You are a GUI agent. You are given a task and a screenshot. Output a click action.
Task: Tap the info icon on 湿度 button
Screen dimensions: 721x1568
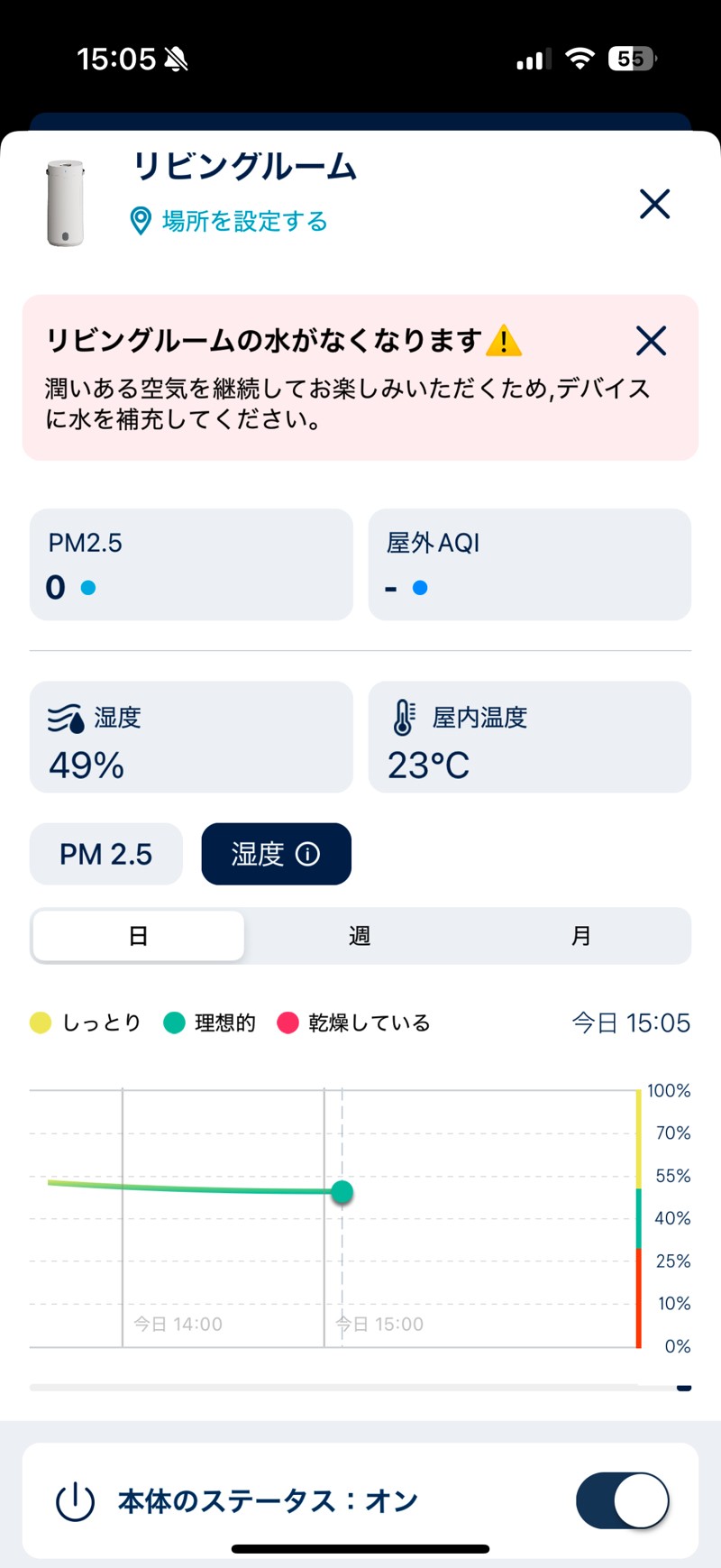click(x=308, y=854)
